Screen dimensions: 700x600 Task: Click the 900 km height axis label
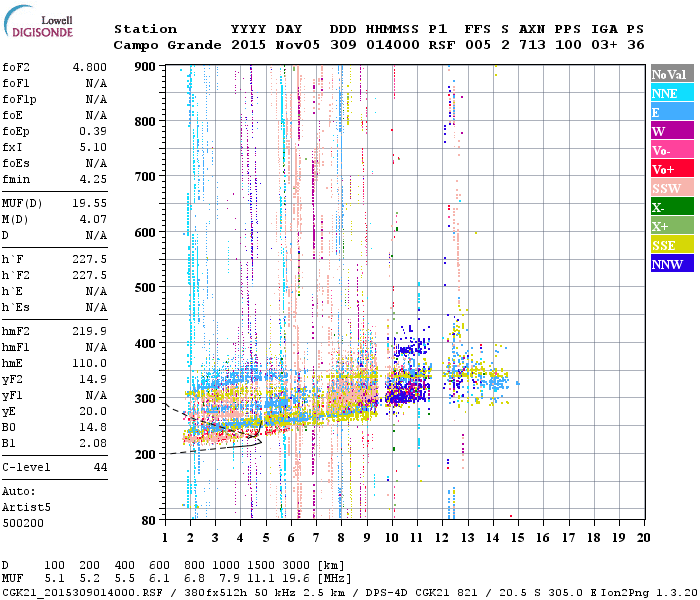[145, 67]
